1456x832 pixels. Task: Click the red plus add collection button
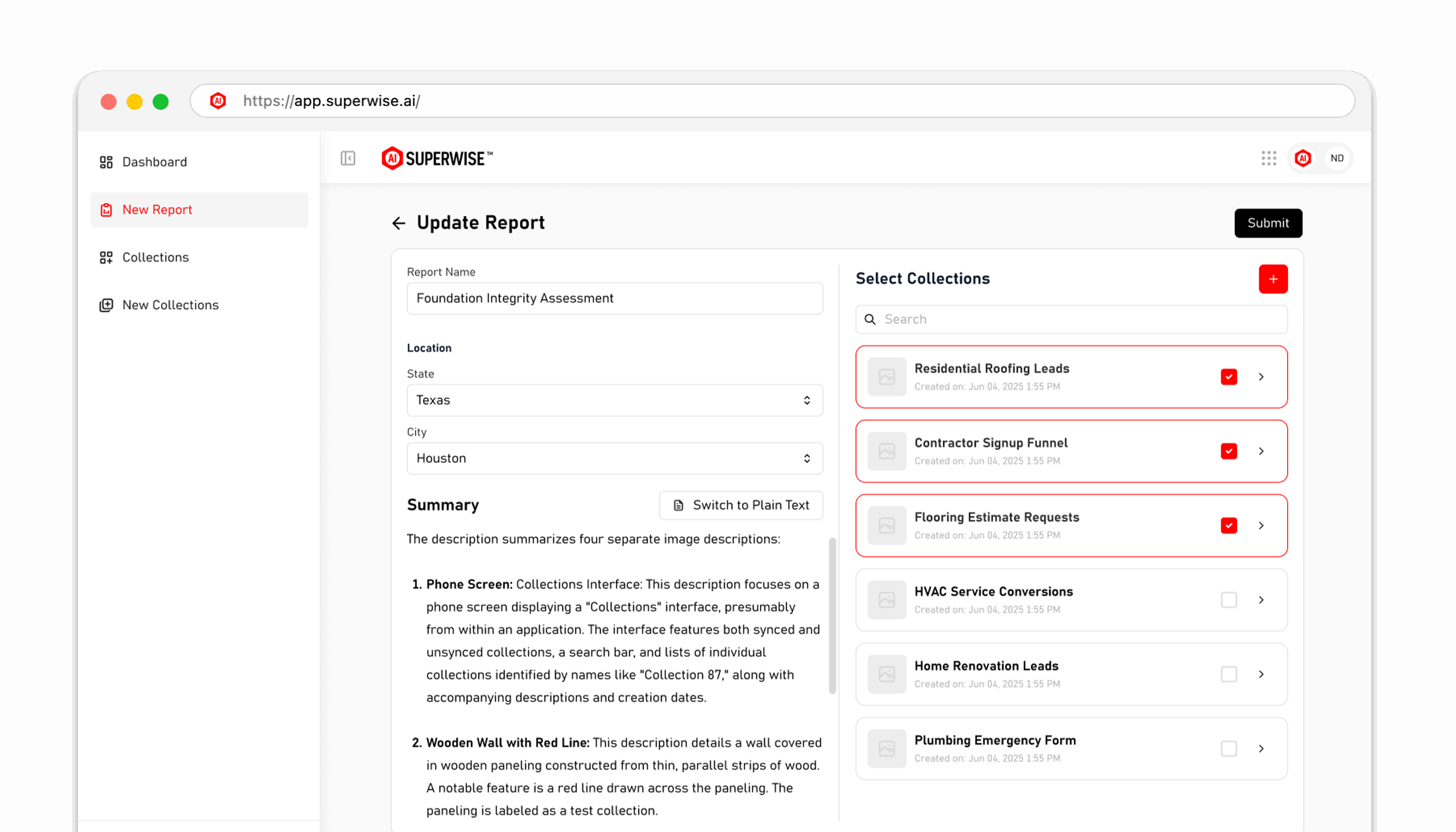(1272, 279)
